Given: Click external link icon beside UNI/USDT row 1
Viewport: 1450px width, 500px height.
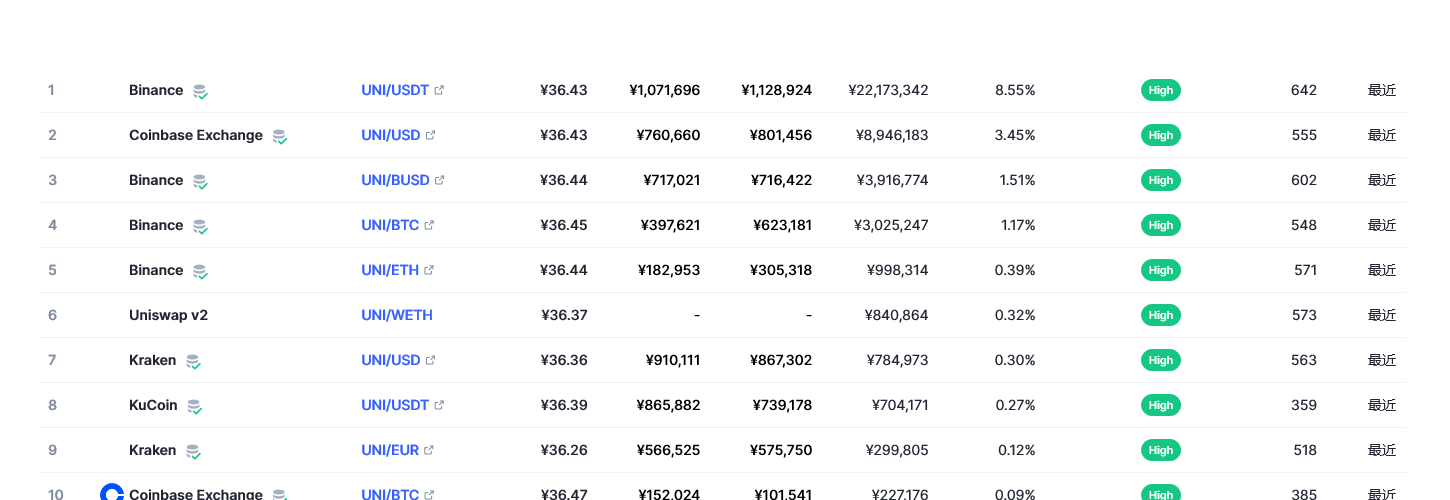Looking at the screenshot, I should click(439, 90).
